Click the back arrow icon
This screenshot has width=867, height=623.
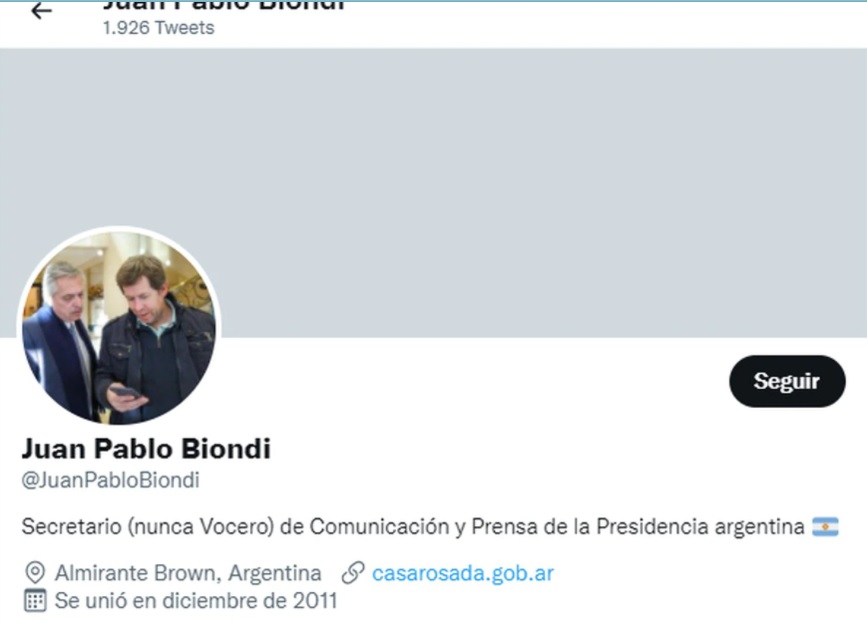pos(41,10)
